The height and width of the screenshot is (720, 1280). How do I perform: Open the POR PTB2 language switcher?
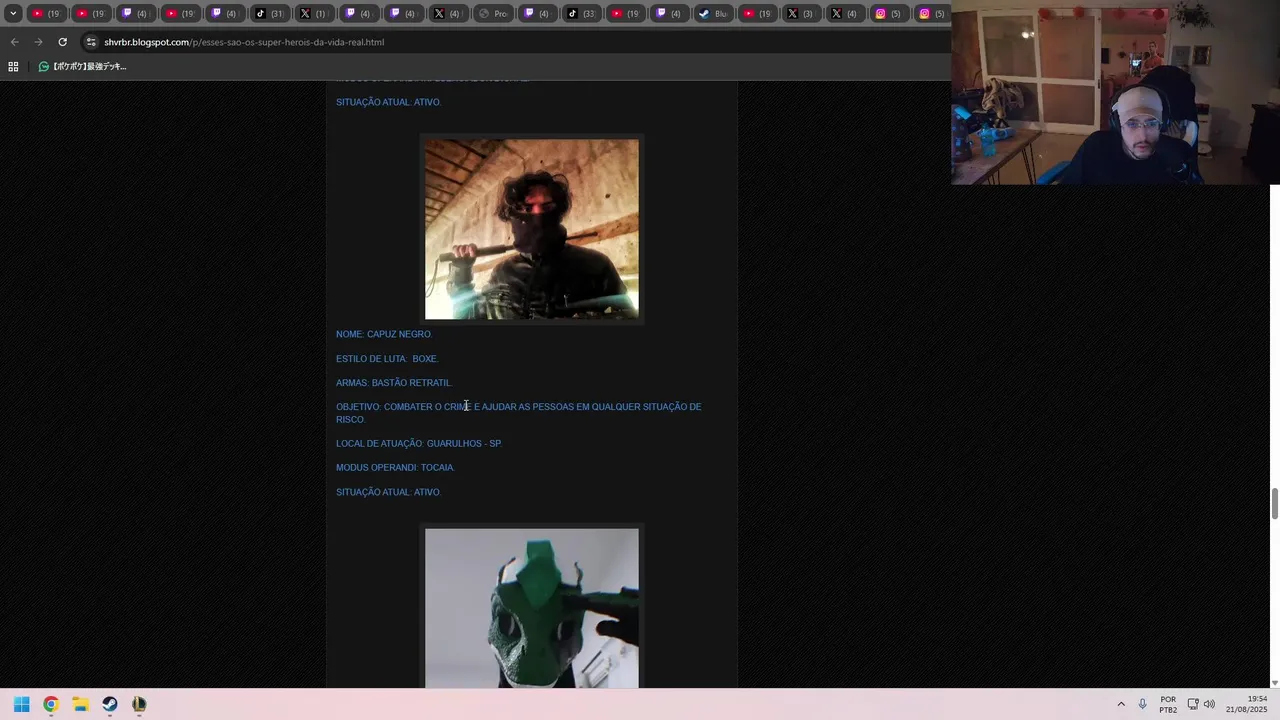(1168, 704)
